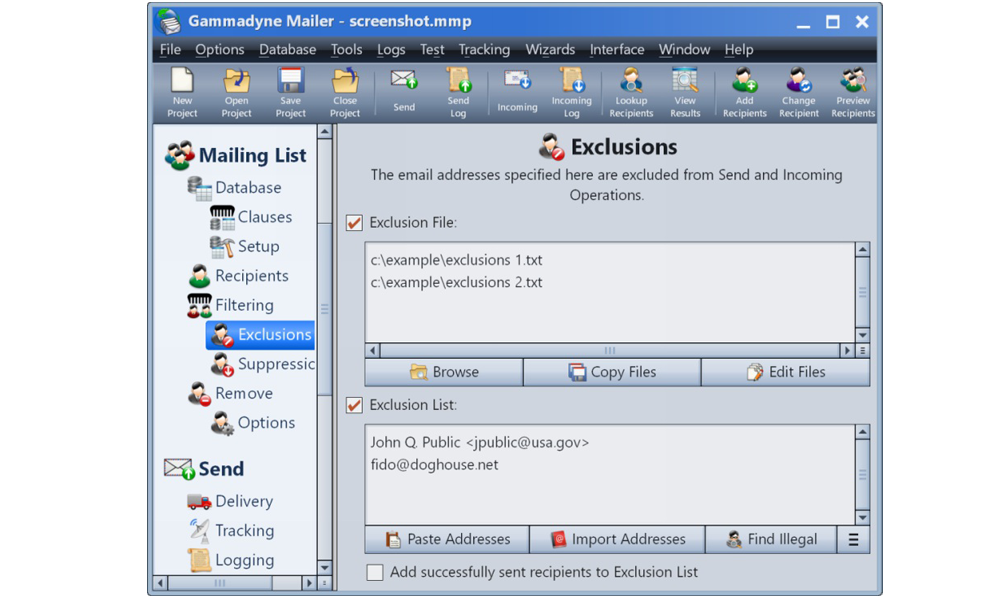View the Incoming Log
Screen dimensions: 1000x600
tap(571, 92)
